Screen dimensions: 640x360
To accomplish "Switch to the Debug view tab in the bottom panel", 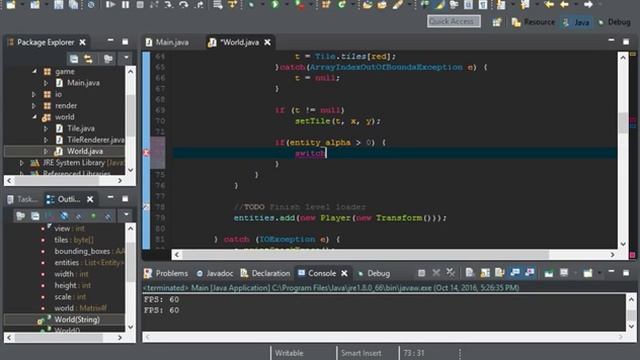I will click(374, 273).
